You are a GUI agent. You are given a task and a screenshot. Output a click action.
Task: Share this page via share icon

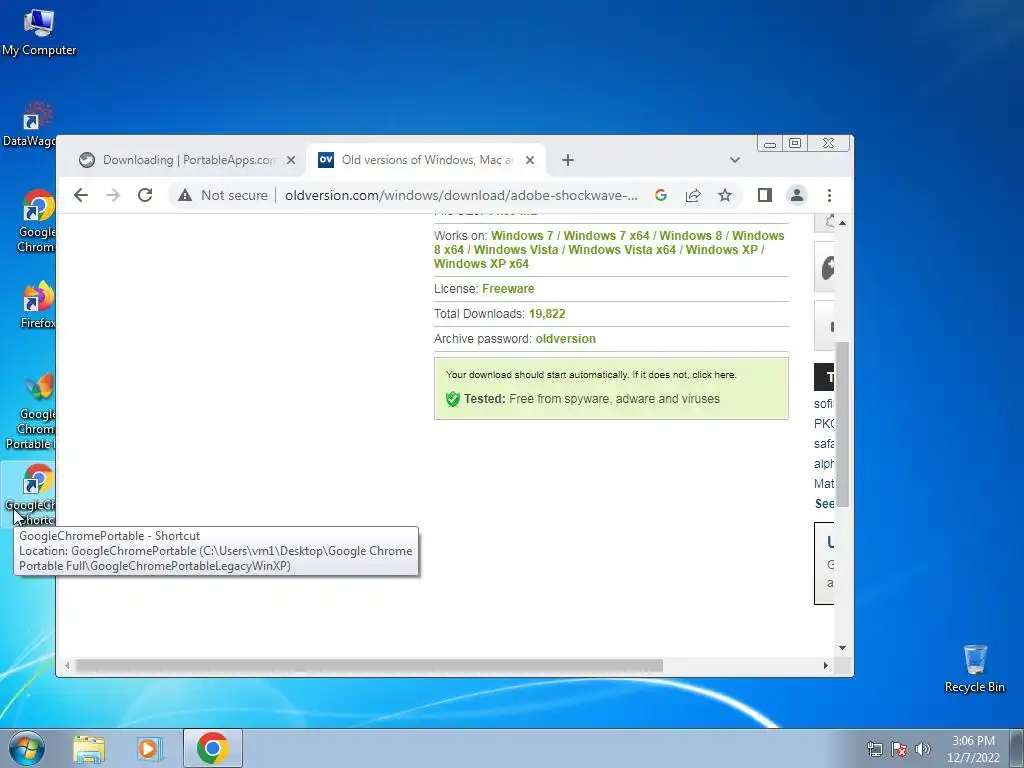pyautogui.click(x=693, y=195)
